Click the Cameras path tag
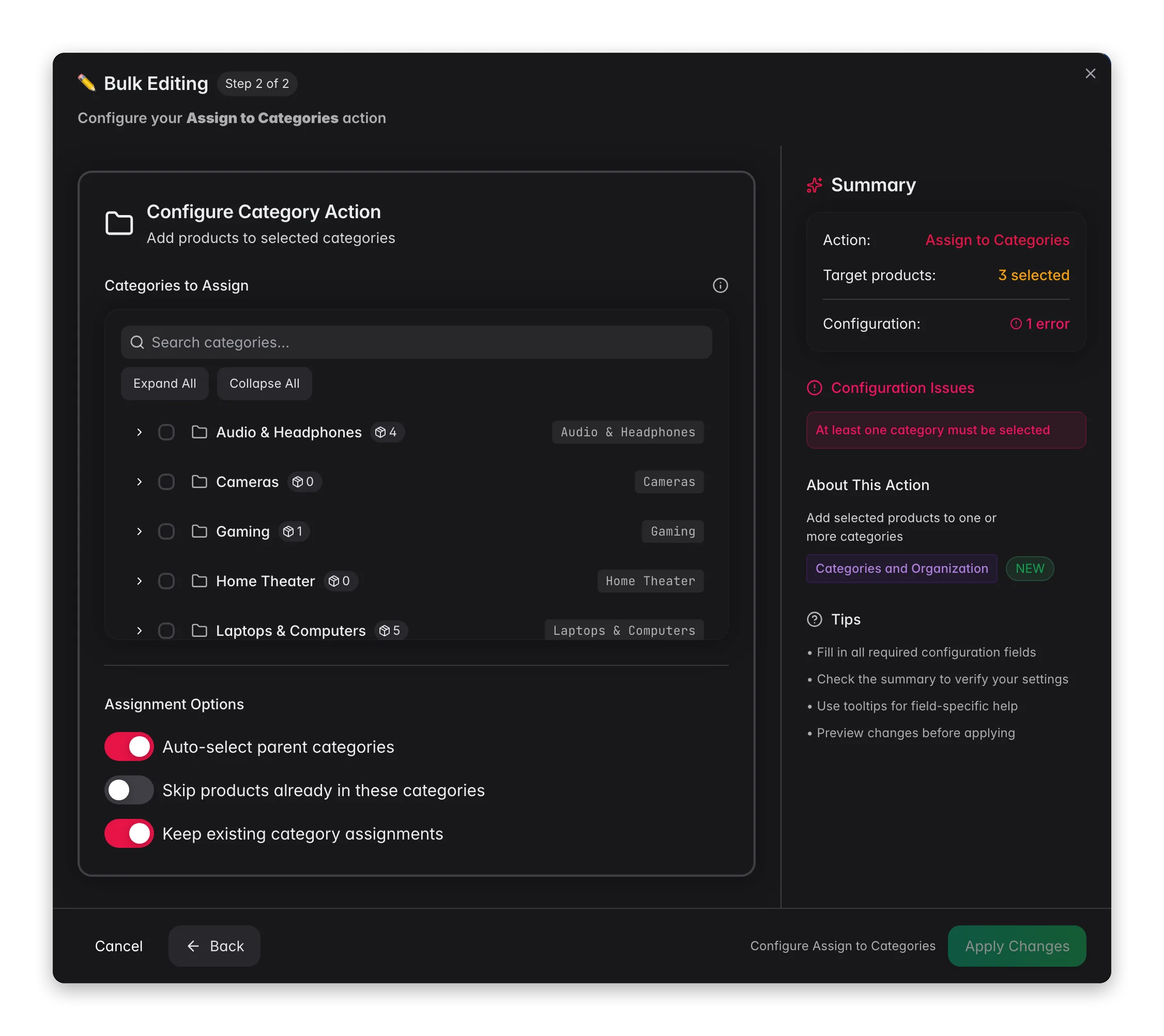The height and width of the screenshot is (1036, 1164). (669, 482)
